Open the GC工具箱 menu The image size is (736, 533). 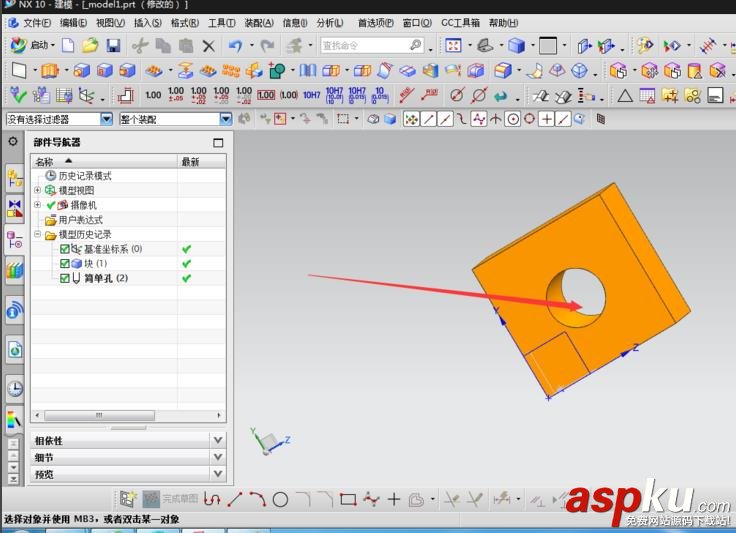click(460, 23)
